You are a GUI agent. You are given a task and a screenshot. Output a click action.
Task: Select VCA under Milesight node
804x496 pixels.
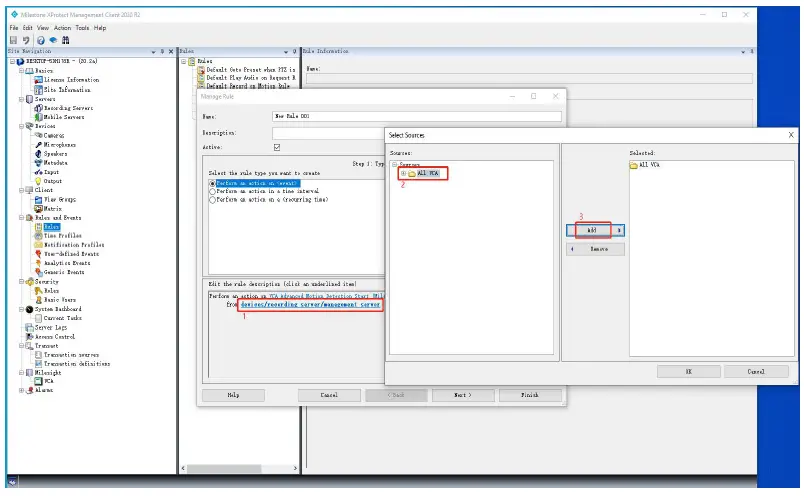click(x=49, y=381)
